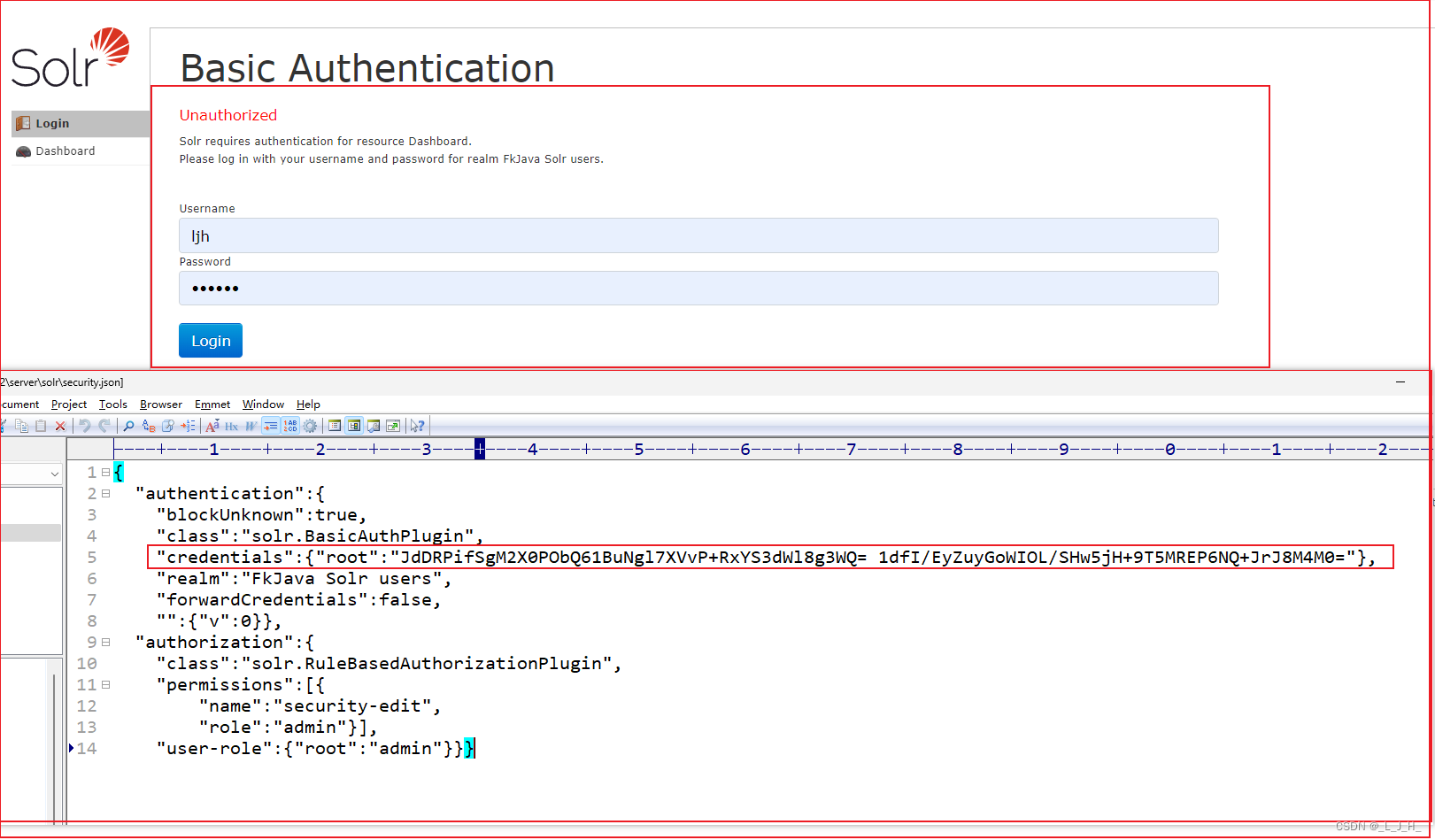Click line number 5 in the gutter

coord(92,558)
